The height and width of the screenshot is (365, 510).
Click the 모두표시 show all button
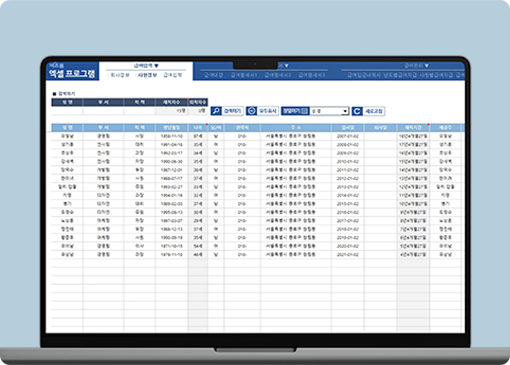(x=262, y=111)
